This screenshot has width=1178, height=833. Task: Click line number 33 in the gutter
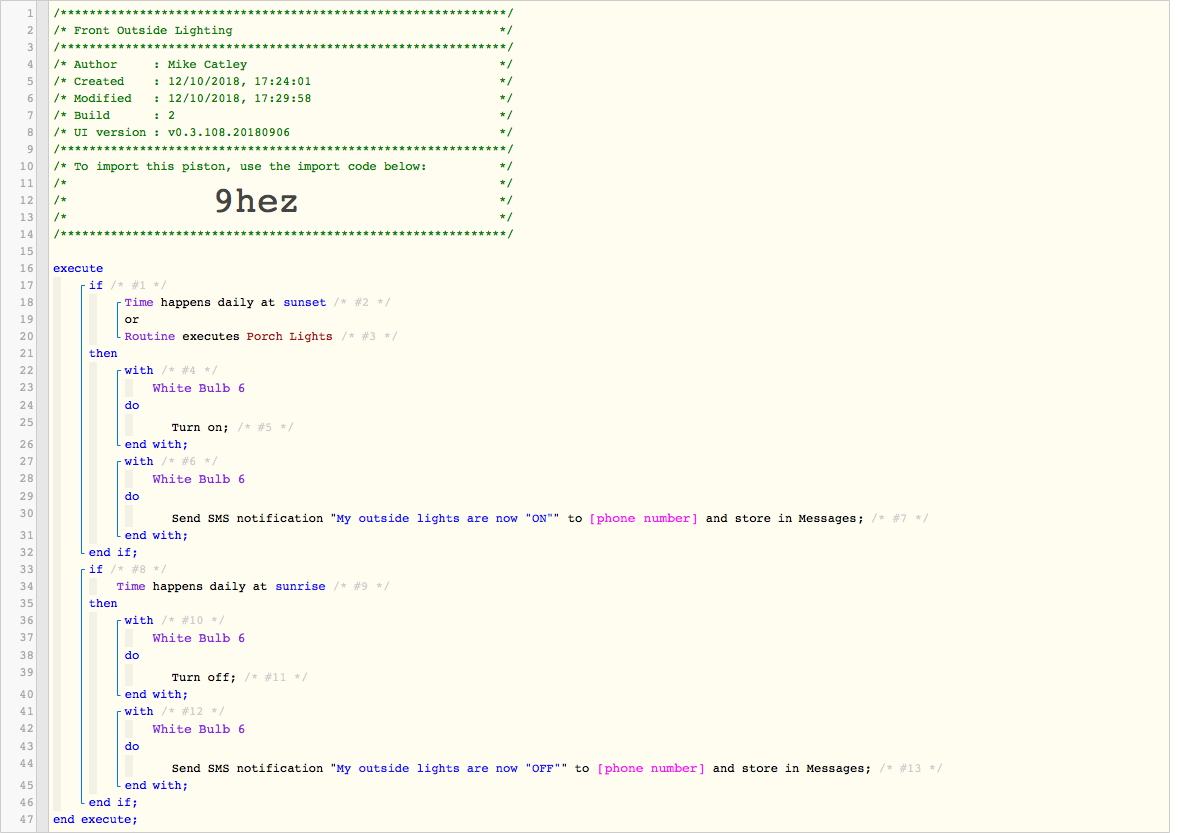[x=27, y=569]
